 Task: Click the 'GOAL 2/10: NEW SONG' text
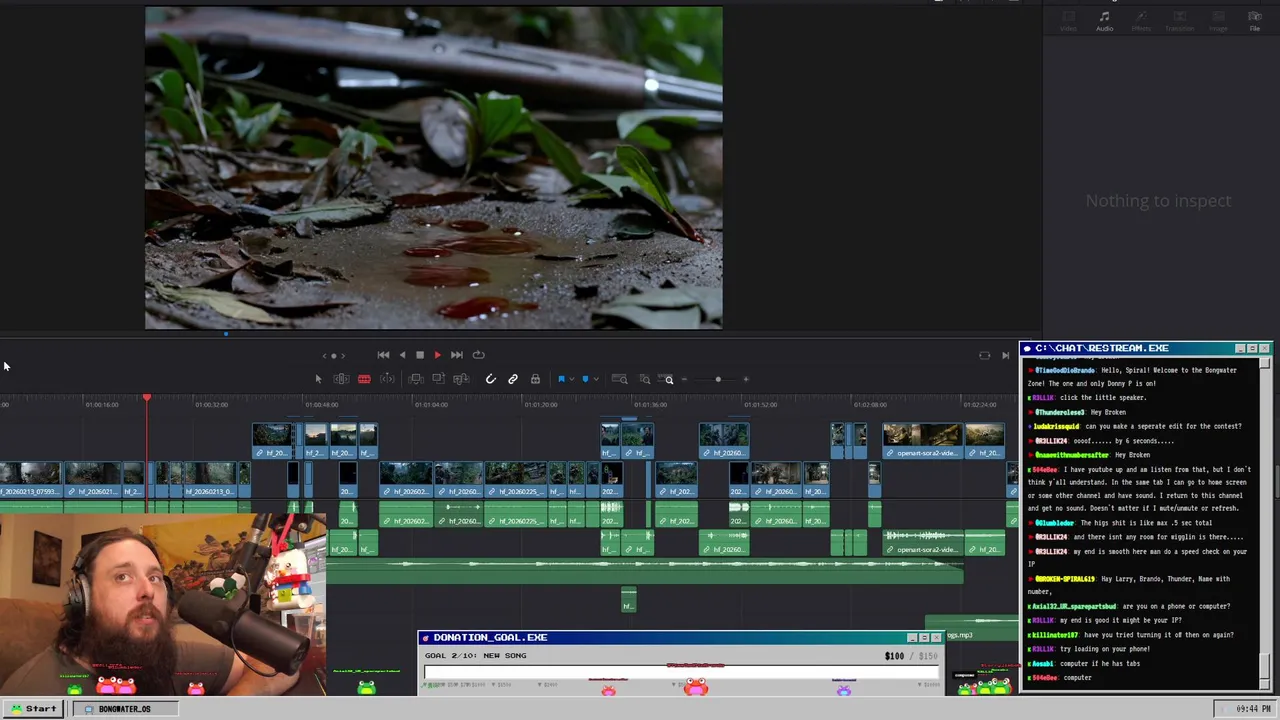pos(475,656)
